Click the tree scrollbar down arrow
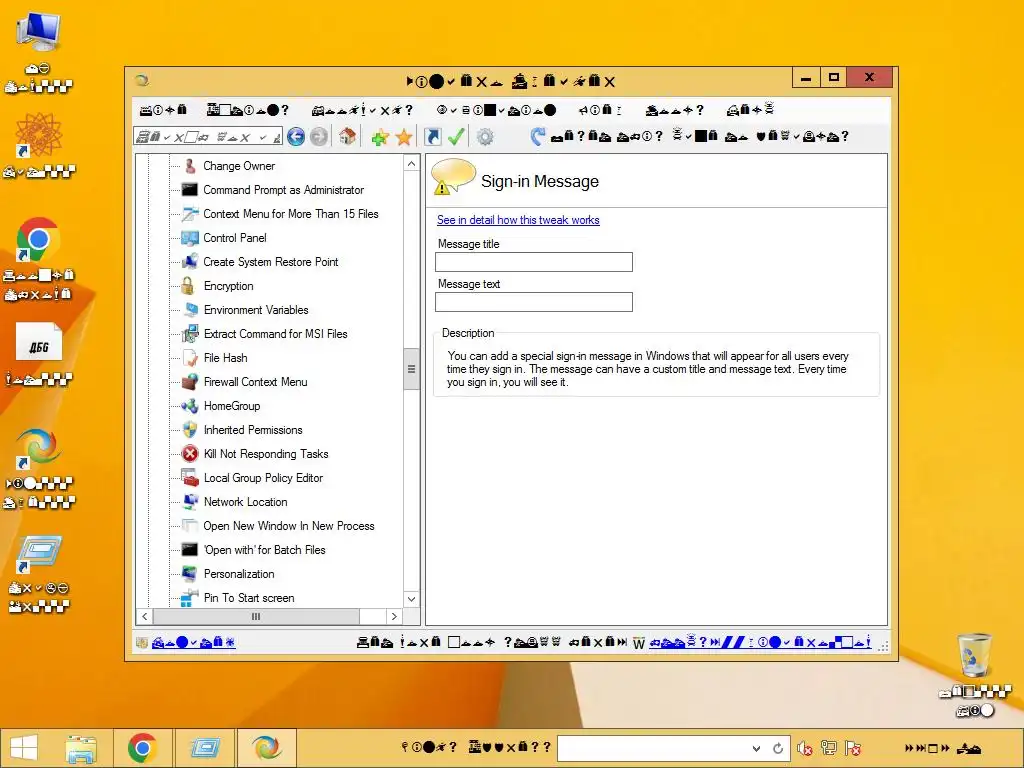This screenshot has width=1024, height=768. click(x=411, y=599)
